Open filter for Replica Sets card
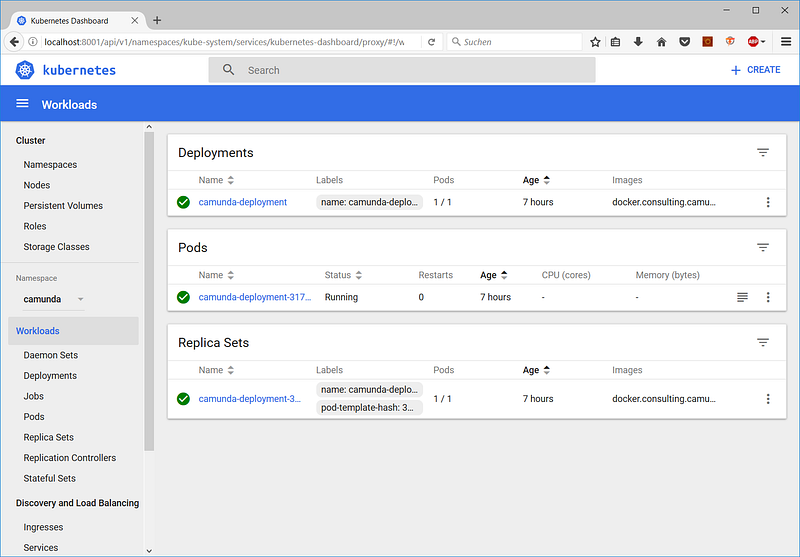This screenshot has width=800, height=557. coord(763,342)
